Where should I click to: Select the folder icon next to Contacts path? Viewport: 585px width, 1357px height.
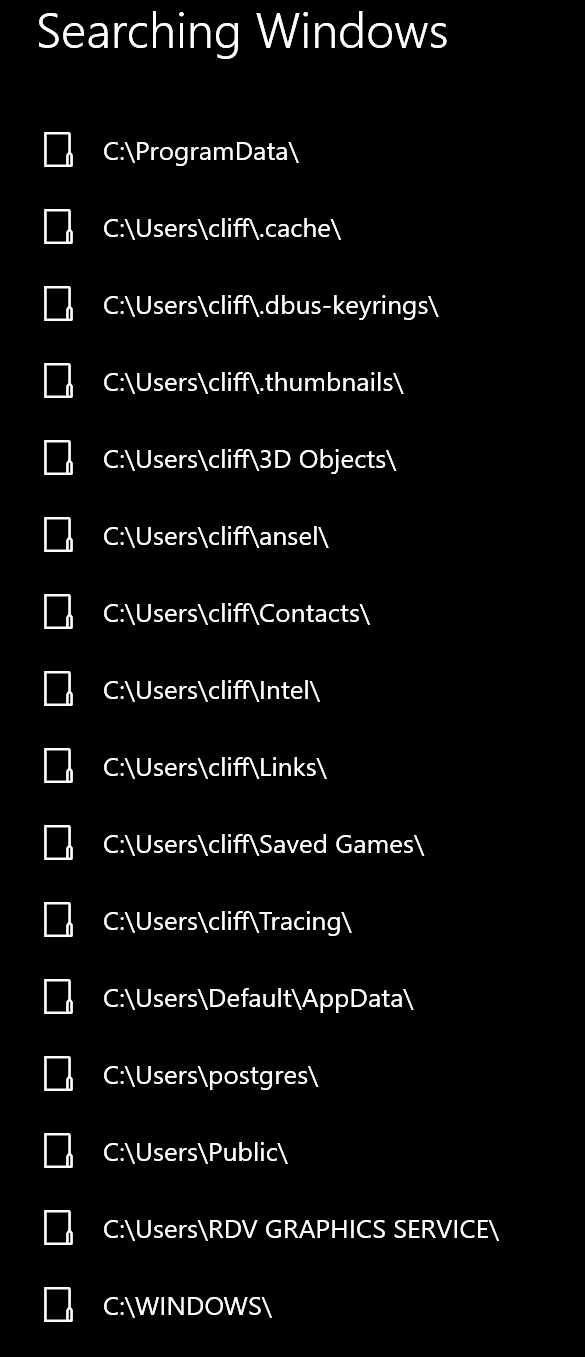coord(59,613)
